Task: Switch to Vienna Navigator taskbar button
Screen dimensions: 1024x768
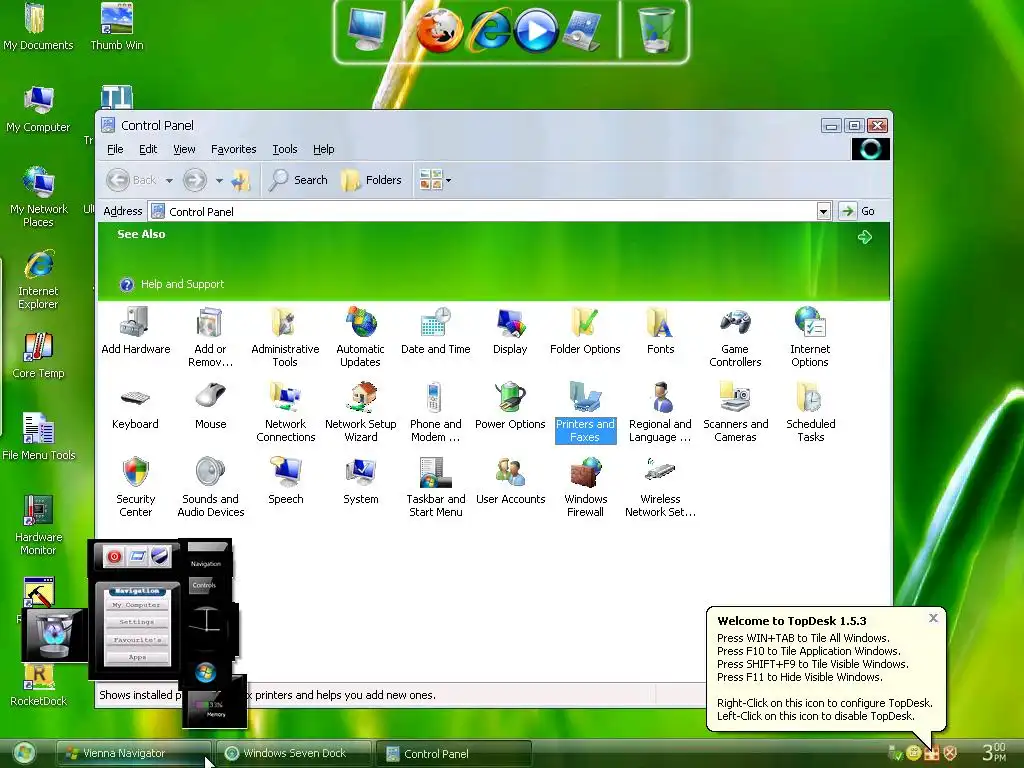Action: click(134, 753)
